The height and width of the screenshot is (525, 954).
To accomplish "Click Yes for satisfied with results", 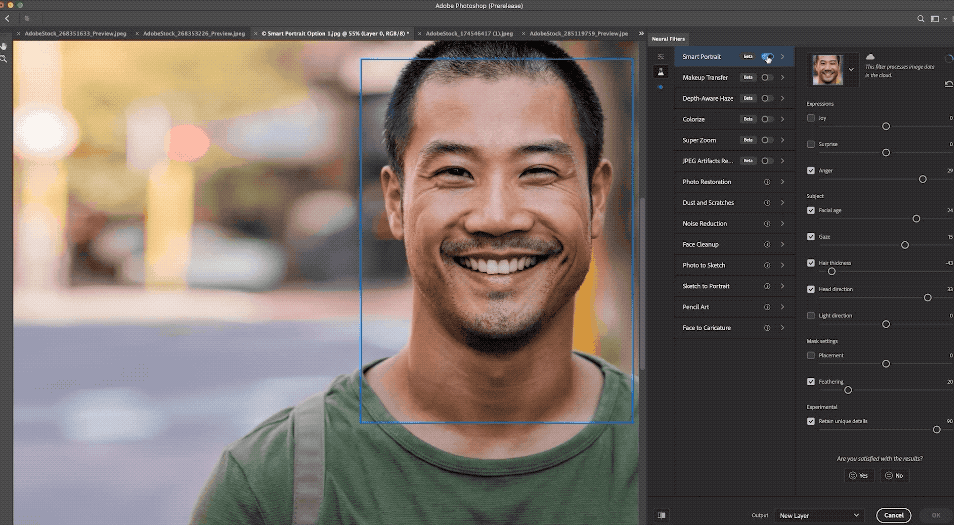I will tap(857, 476).
